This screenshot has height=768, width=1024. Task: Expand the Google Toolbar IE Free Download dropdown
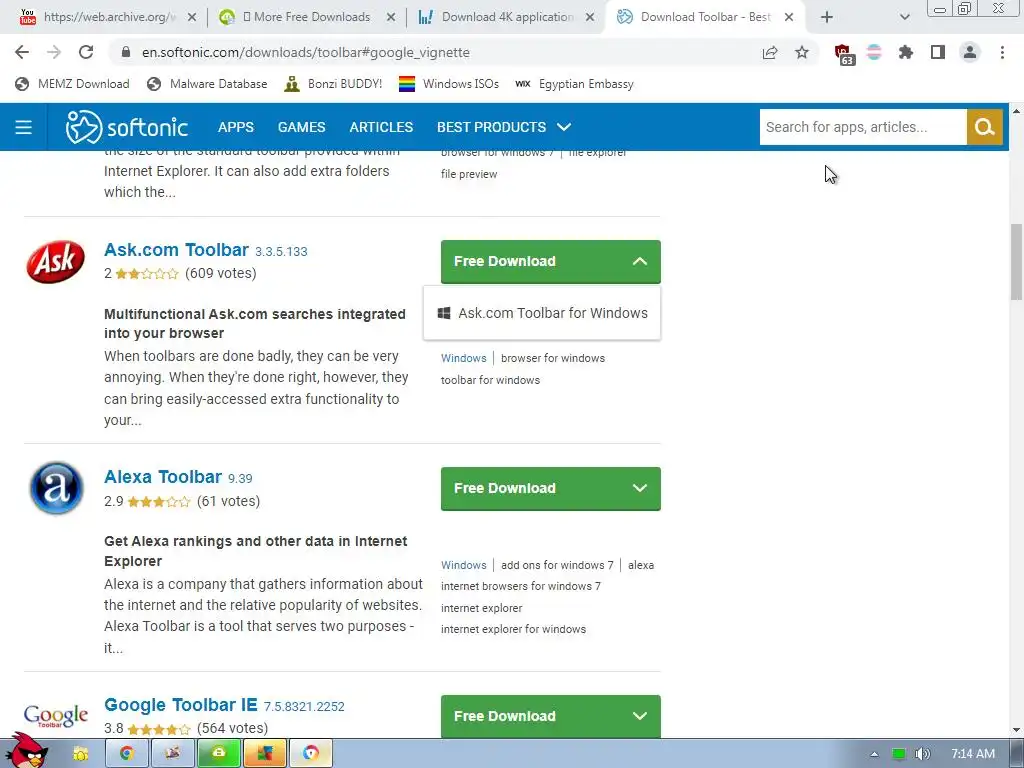coord(551,716)
